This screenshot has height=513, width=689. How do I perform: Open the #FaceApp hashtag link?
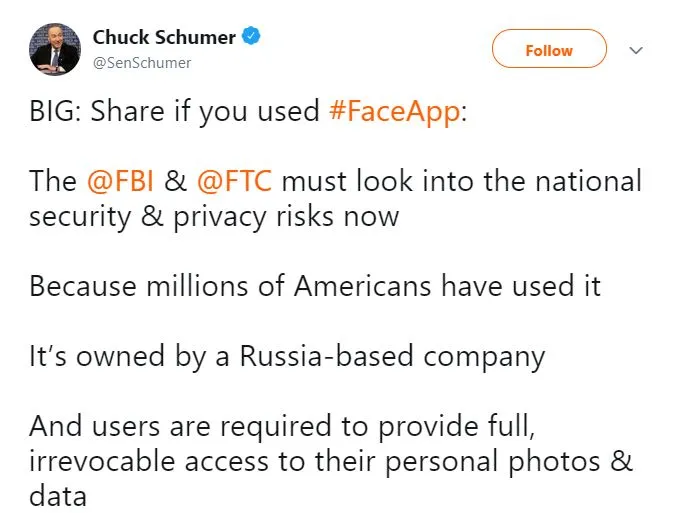(x=397, y=111)
